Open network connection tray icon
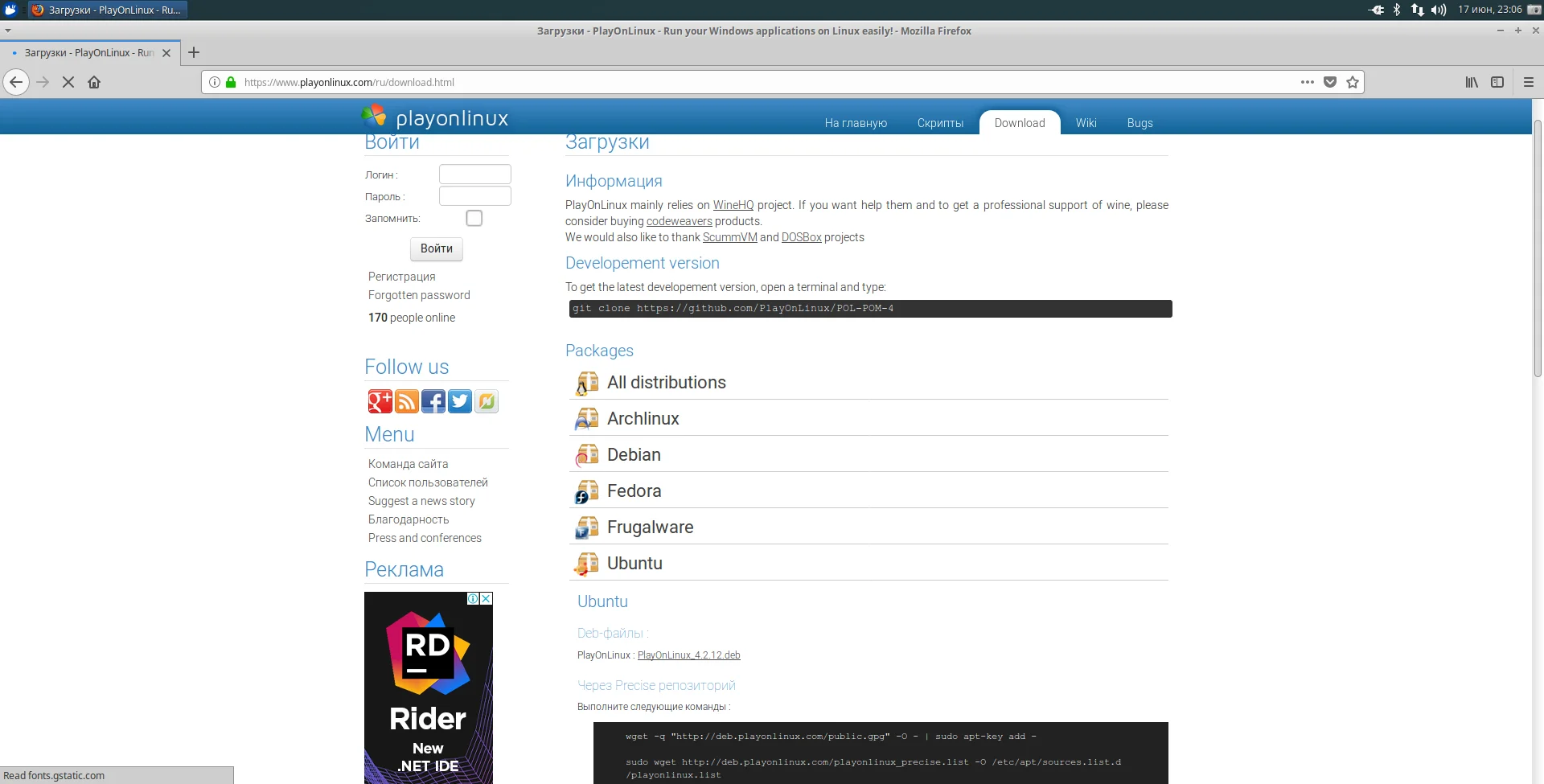1544x784 pixels. click(1417, 10)
